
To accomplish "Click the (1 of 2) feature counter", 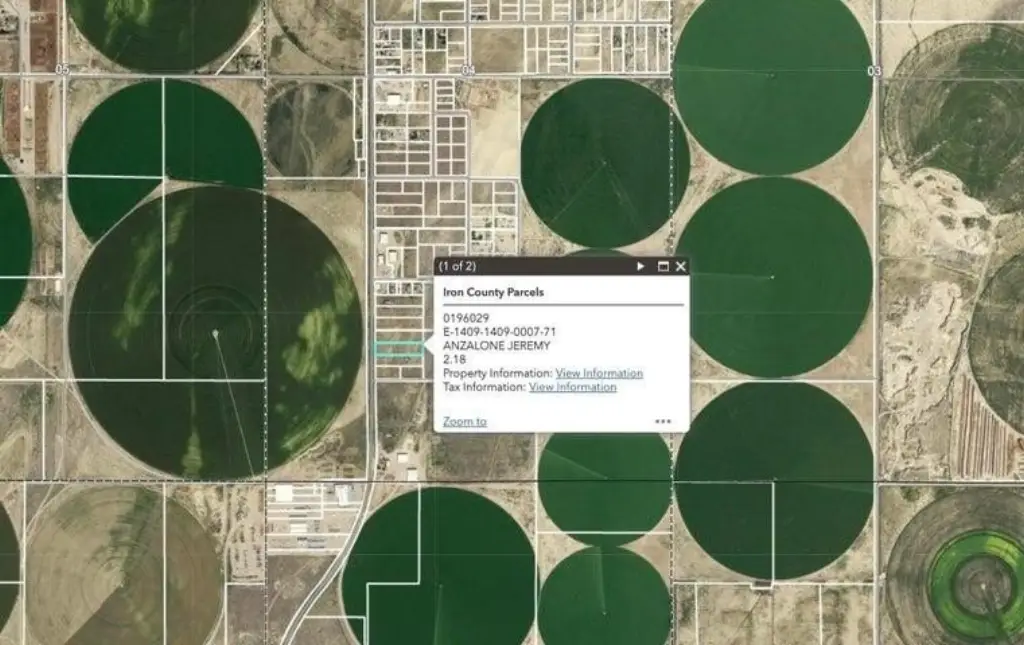I will coord(458,267).
